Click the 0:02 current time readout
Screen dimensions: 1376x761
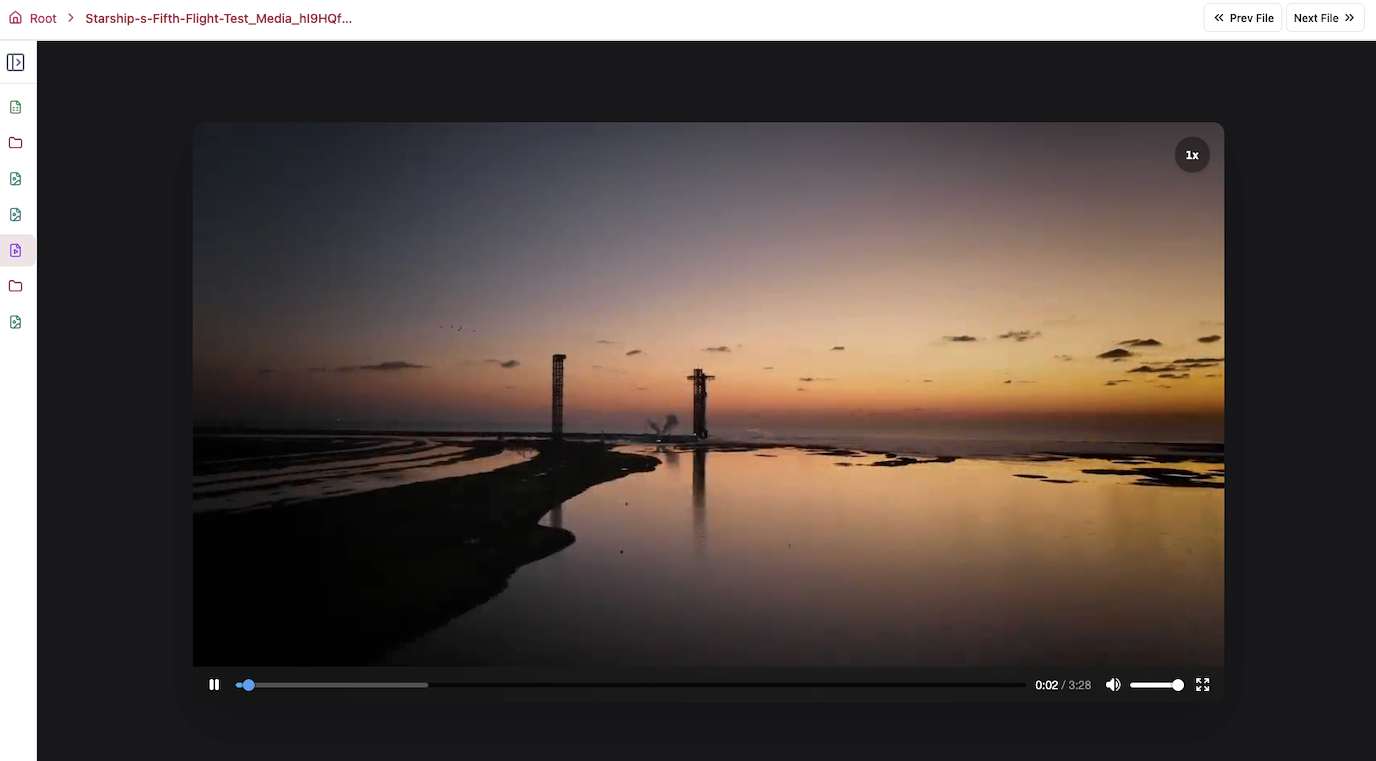pos(1046,686)
